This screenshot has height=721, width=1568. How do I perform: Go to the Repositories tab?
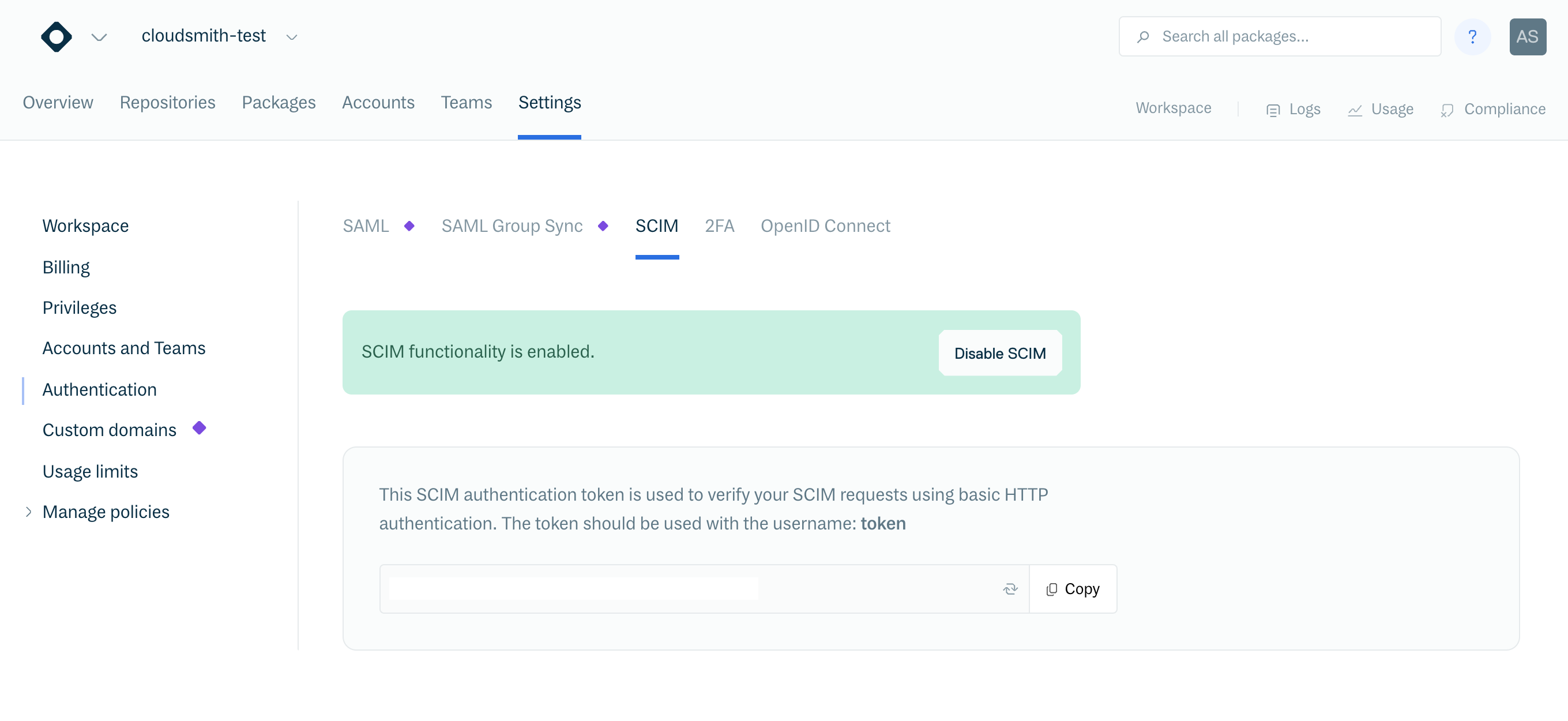coord(167,102)
